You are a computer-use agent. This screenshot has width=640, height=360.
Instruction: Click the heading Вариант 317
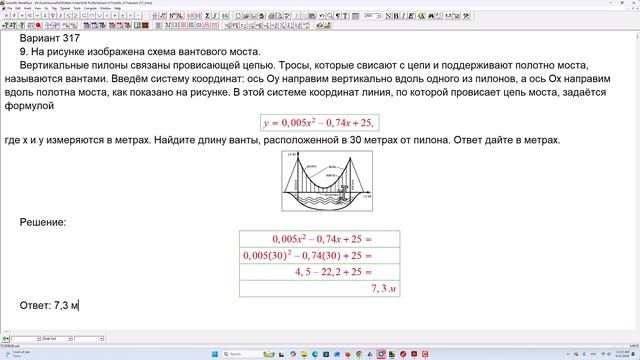[49, 38]
